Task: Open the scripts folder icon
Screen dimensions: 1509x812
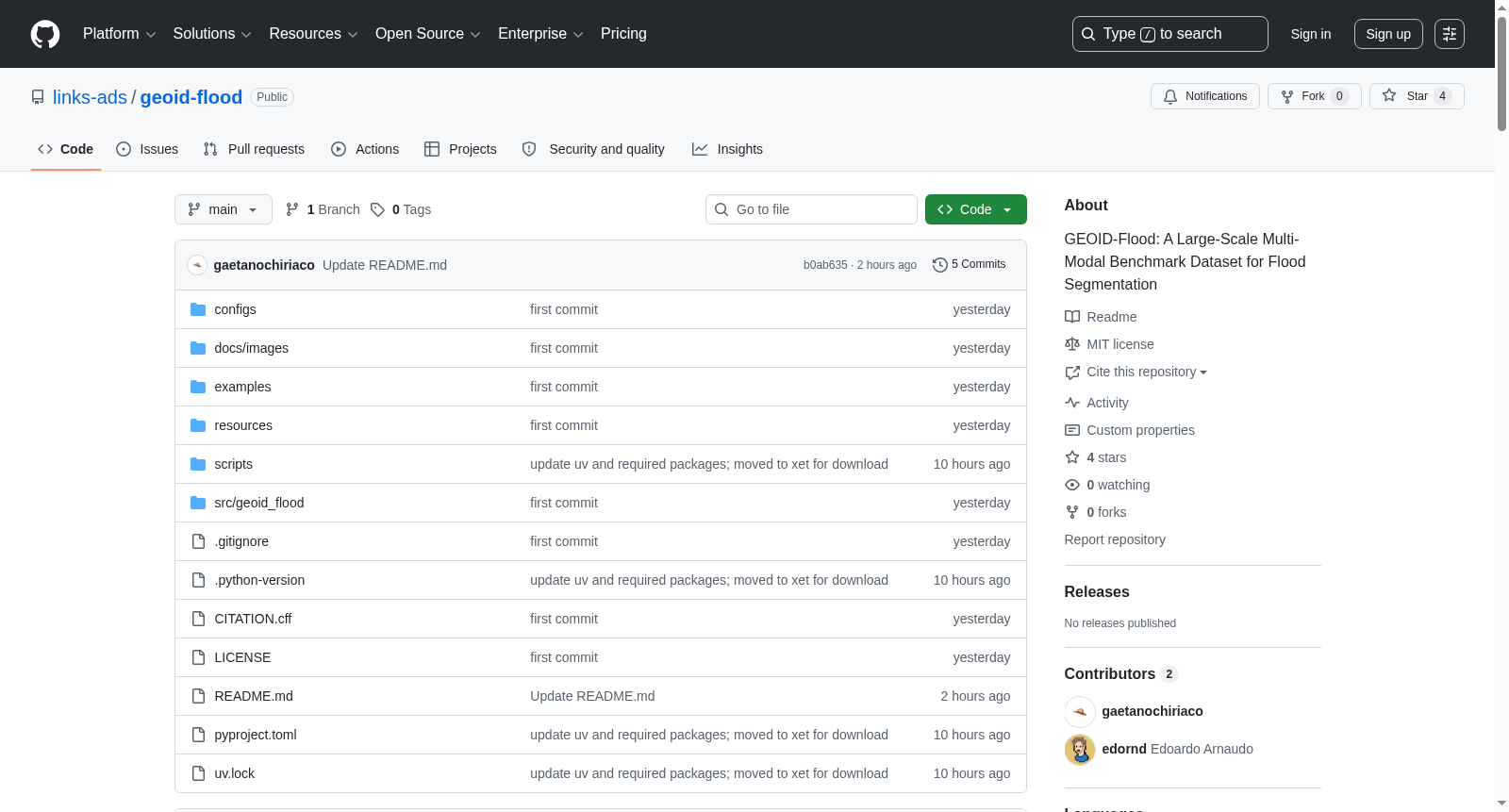Action: [198, 464]
